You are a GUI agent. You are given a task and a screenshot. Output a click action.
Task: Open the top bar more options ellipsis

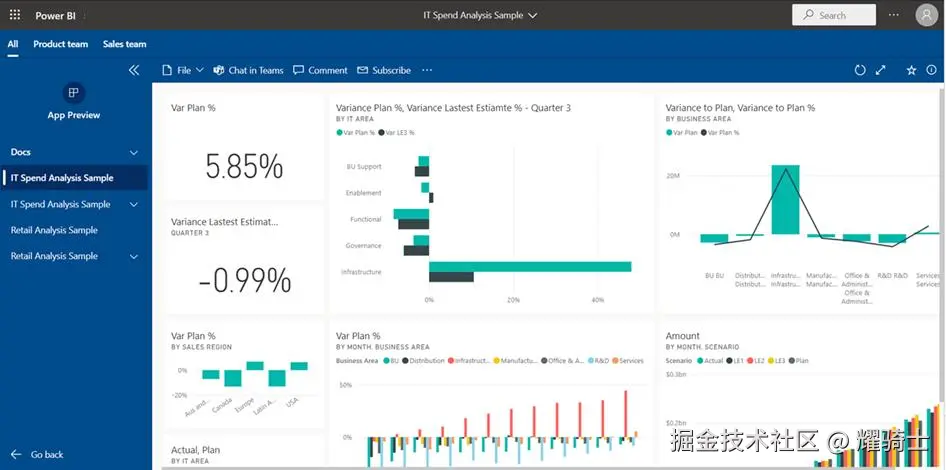click(x=894, y=15)
